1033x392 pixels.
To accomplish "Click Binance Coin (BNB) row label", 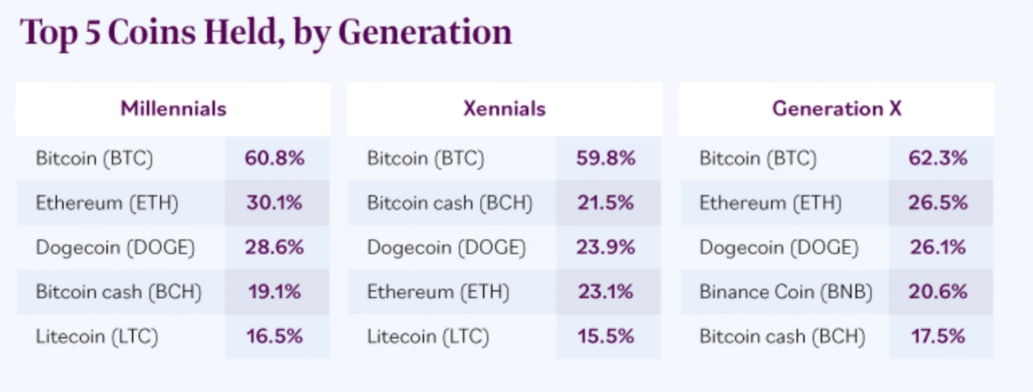I will [786, 292].
